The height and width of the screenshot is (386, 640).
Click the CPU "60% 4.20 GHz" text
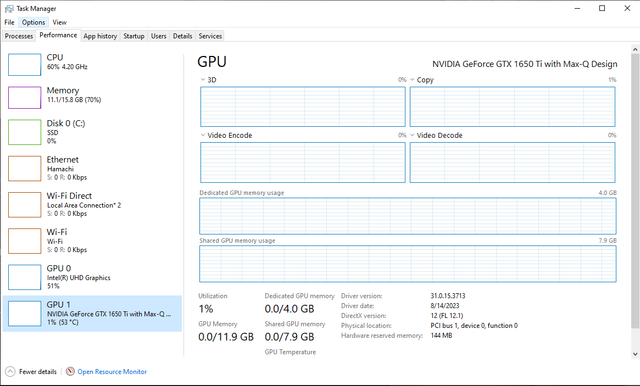click(x=67, y=67)
